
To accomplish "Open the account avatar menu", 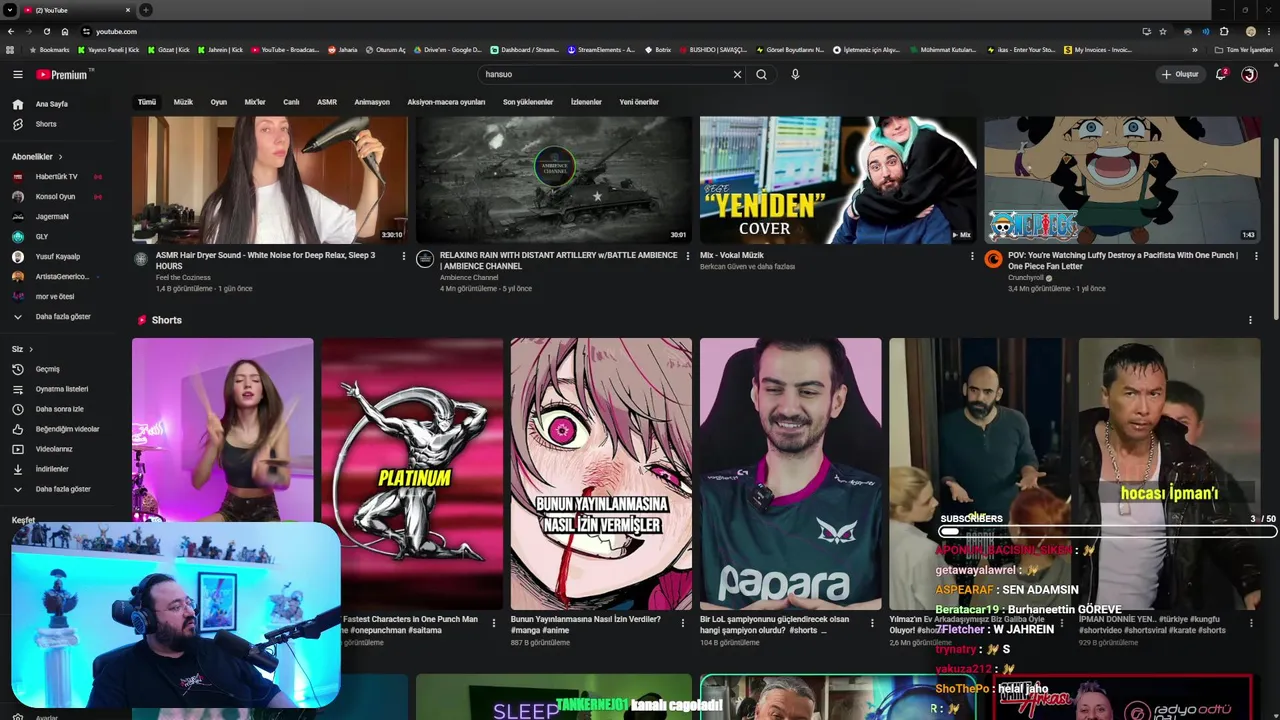I will (x=1249, y=74).
